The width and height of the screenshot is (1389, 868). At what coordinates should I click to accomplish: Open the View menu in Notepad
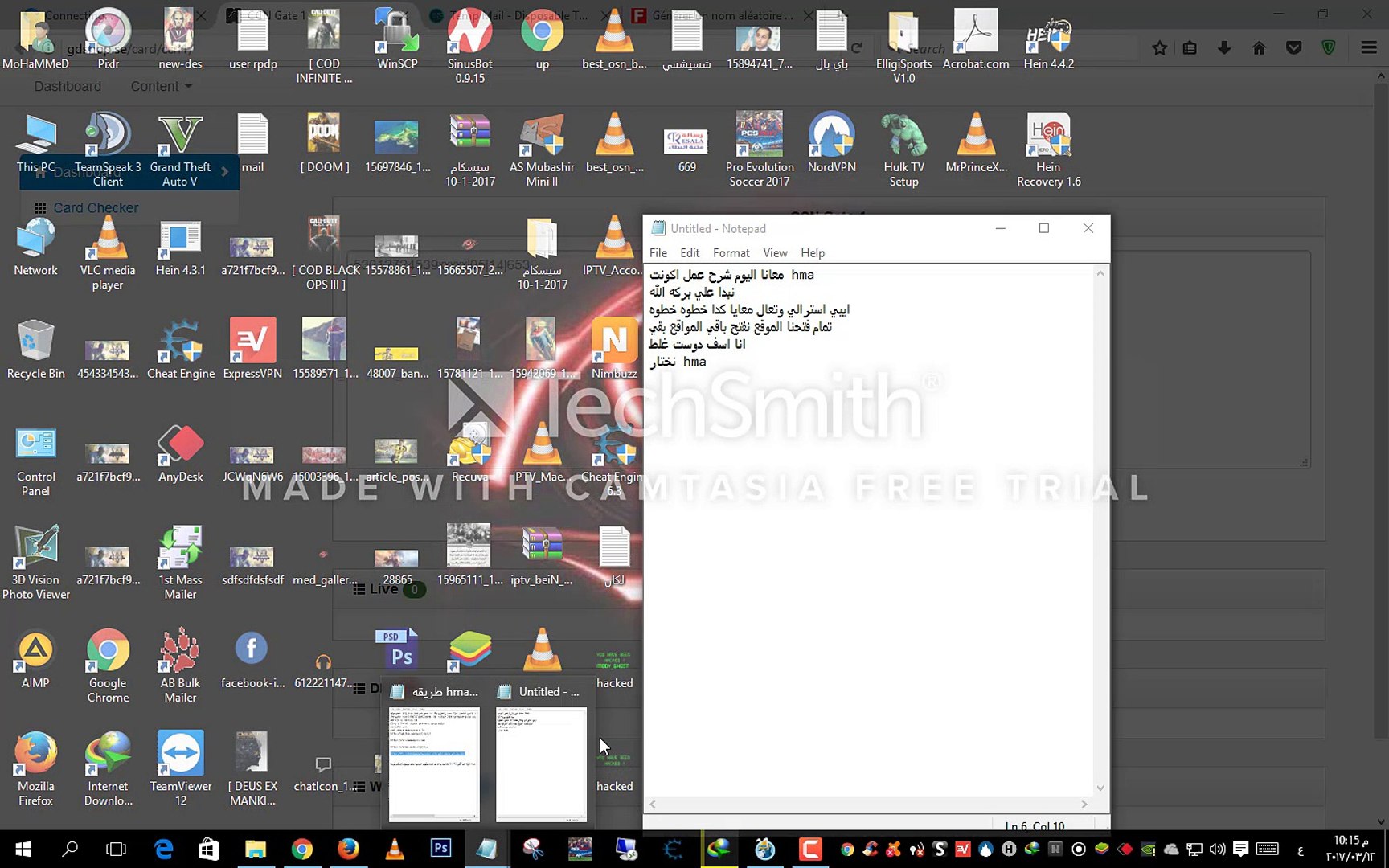click(x=775, y=252)
